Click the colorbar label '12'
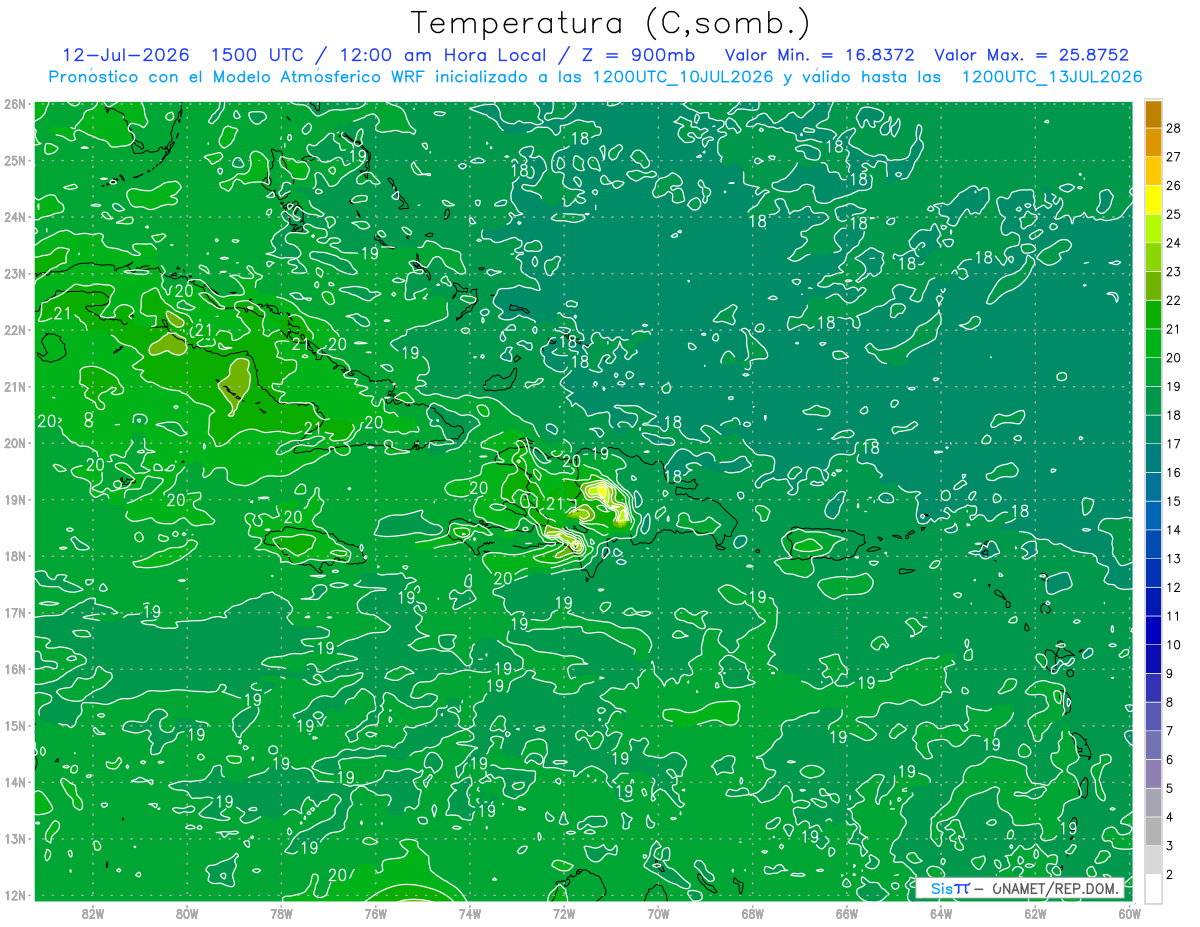The image size is (1200, 927). pos(1174,588)
